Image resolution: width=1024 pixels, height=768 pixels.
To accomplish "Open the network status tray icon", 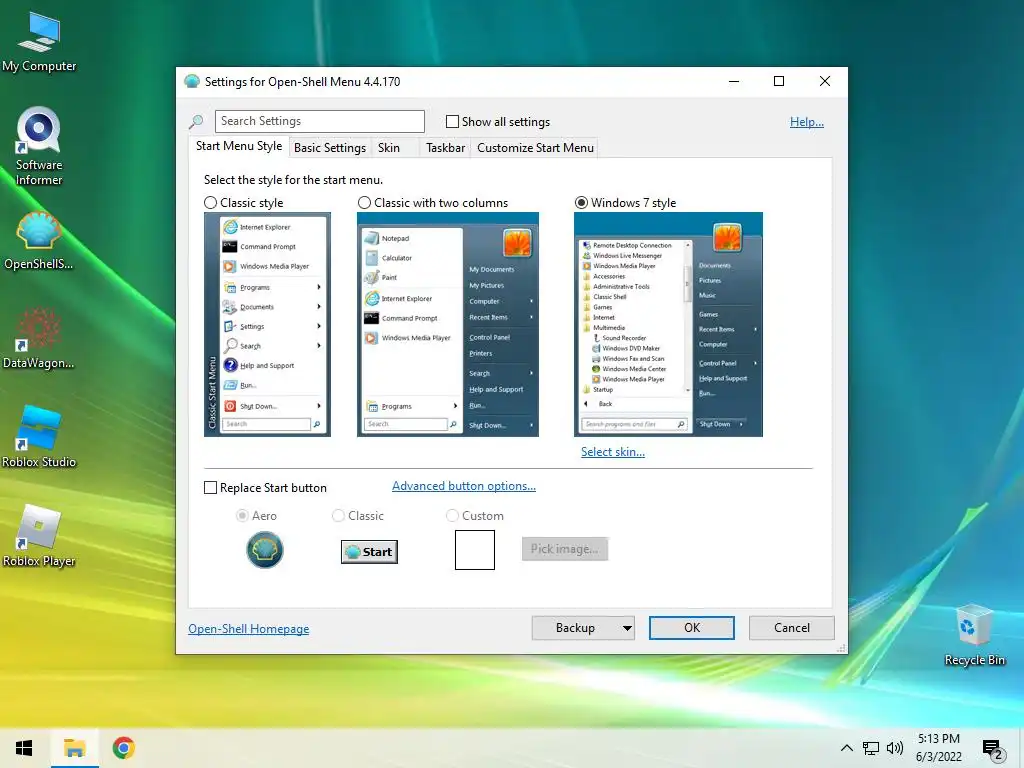I will click(x=871, y=748).
